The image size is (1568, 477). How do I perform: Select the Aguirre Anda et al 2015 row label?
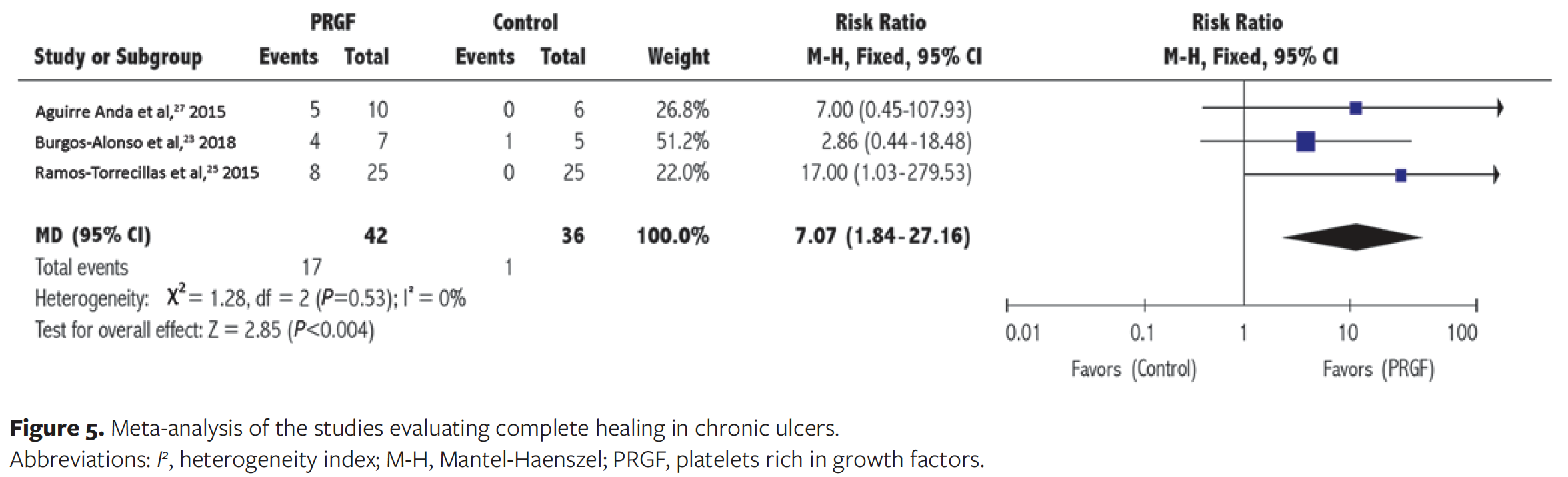pyautogui.click(x=130, y=111)
